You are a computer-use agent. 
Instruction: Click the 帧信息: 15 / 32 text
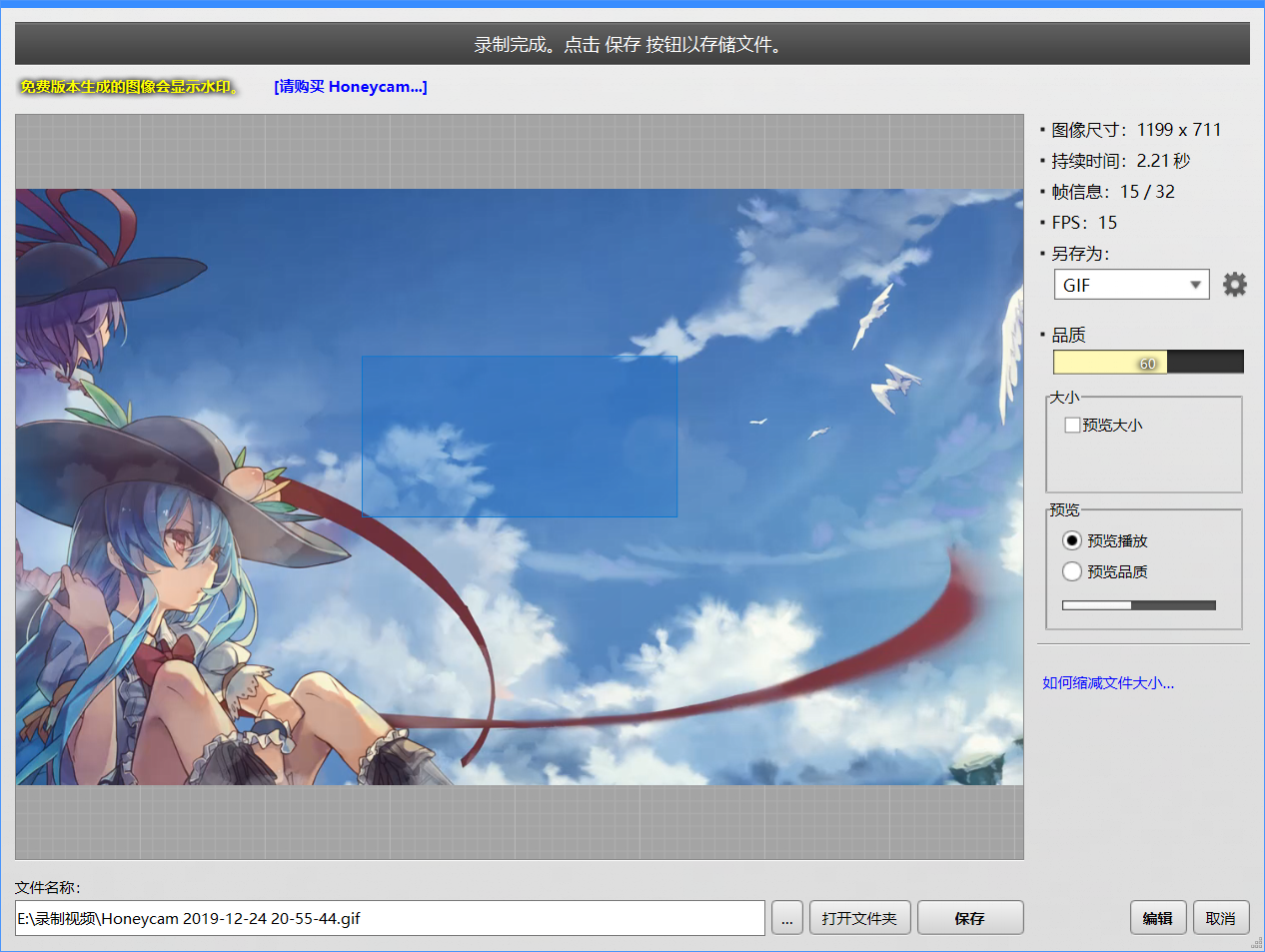(x=1113, y=192)
